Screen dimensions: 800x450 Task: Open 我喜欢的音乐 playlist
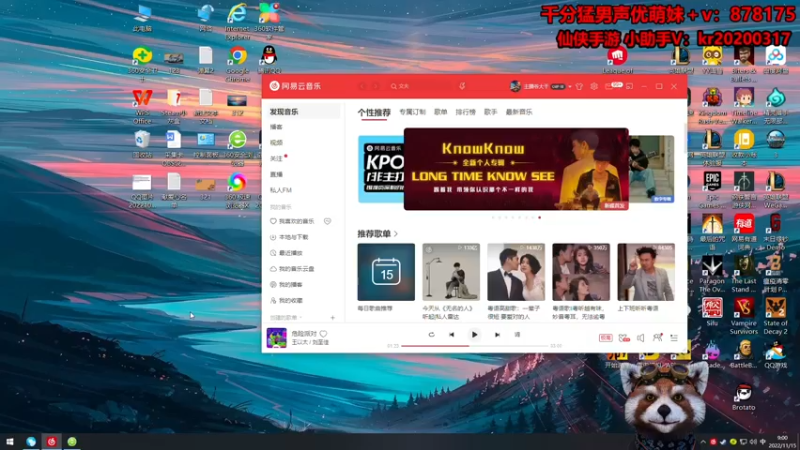pyautogui.click(x=293, y=221)
